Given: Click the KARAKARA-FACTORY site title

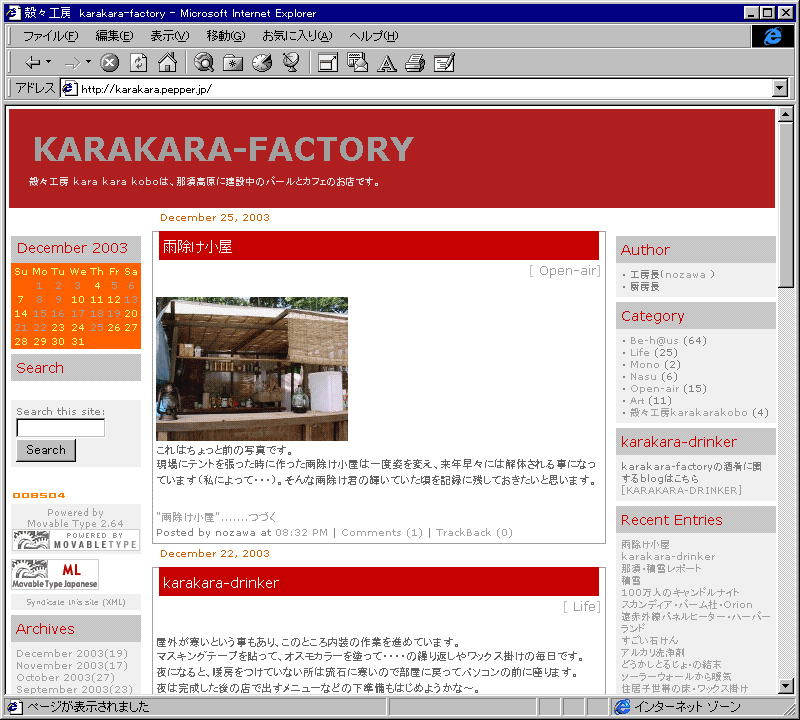Looking at the screenshot, I should [x=223, y=149].
